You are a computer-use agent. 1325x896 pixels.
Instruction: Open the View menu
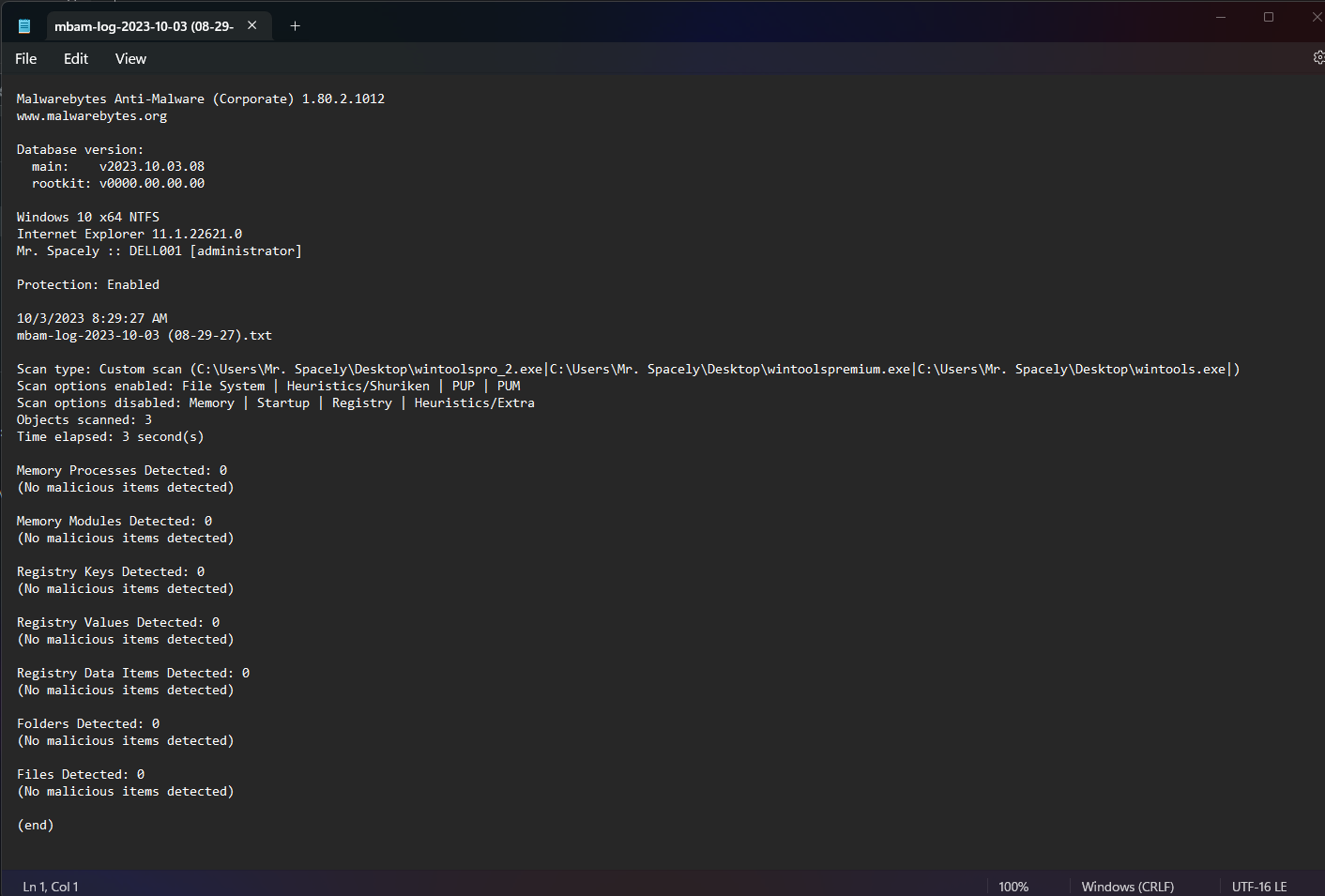pos(130,59)
